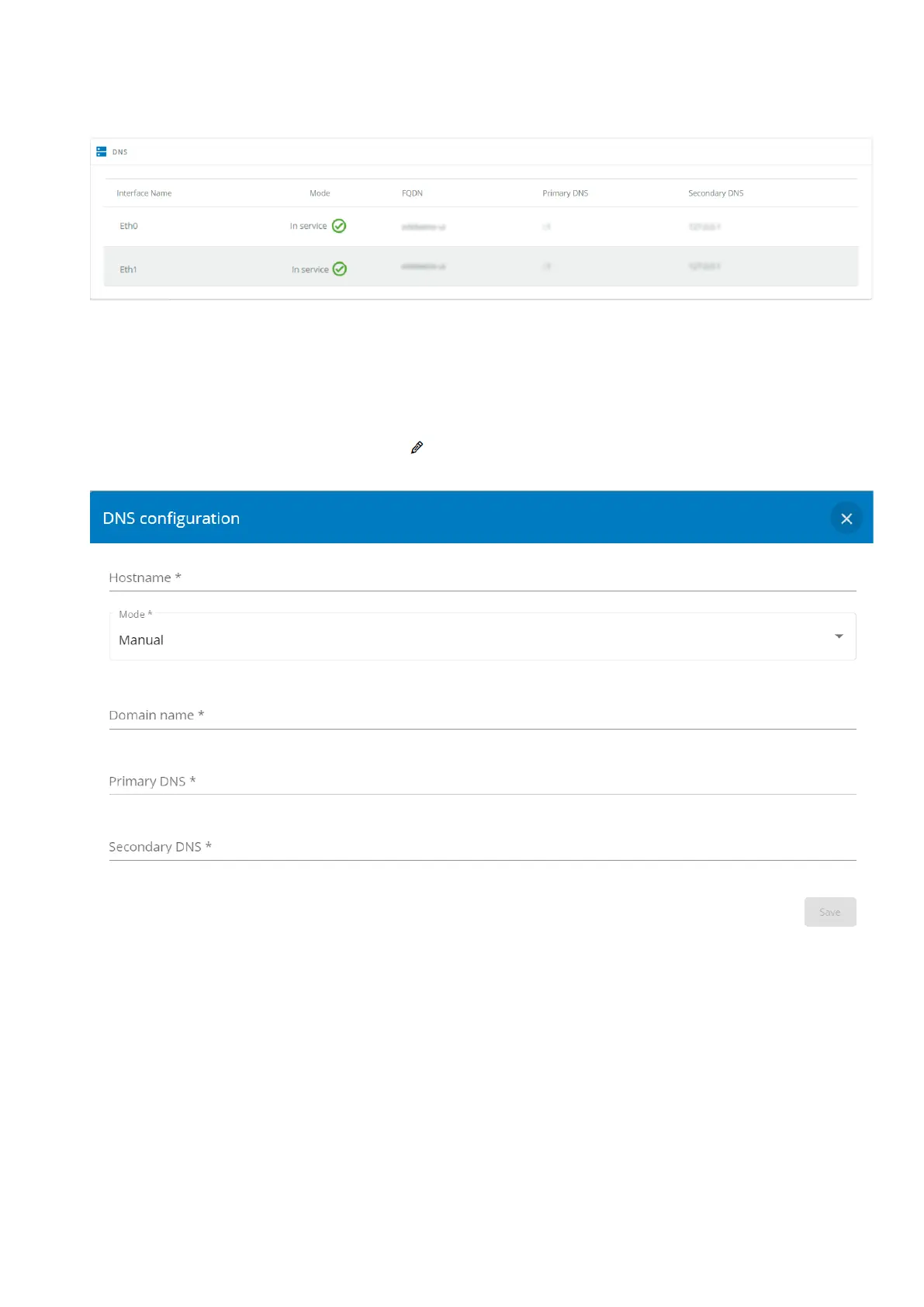Click the Mode column header

(x=320, y=193)
